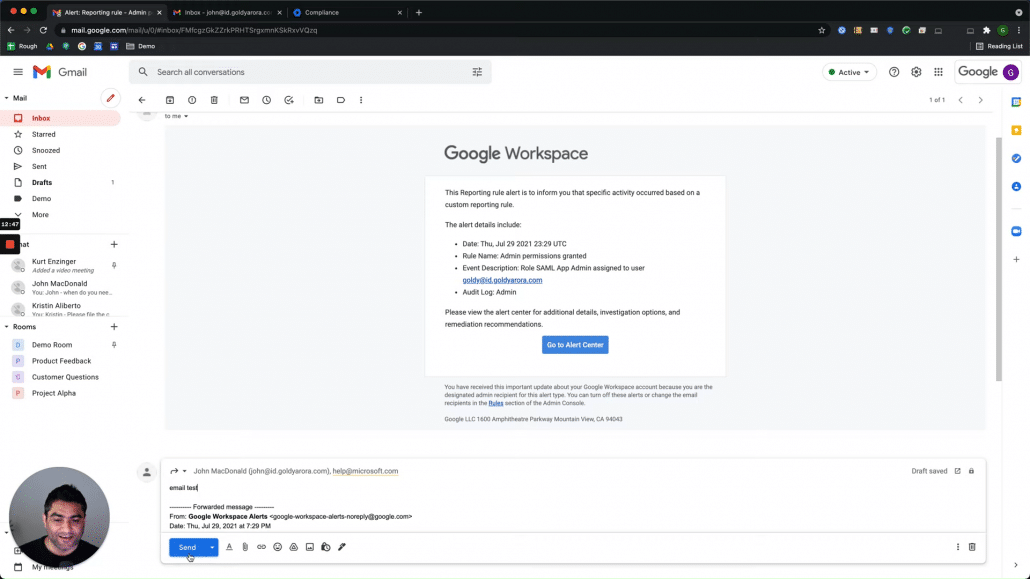The image size is (1030, 579).
Task: Open the Inbox folder
Action: (x=60, y=118)
